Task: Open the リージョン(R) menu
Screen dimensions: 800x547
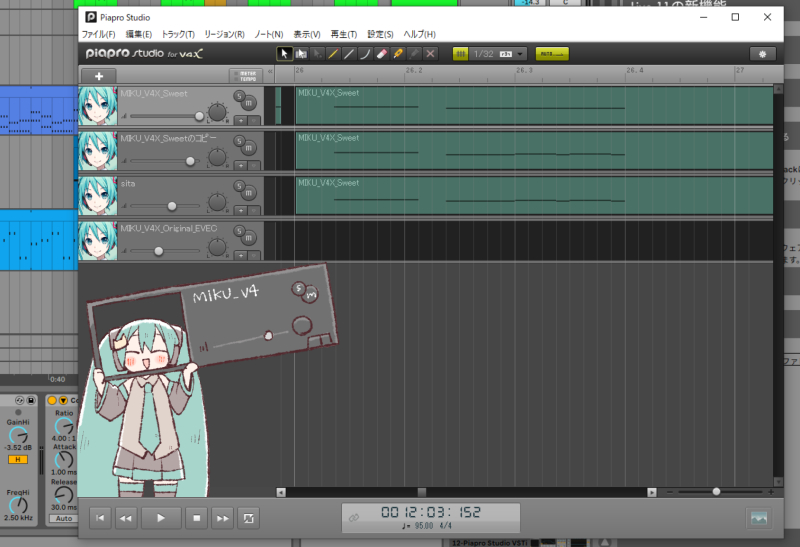Action: click(224, 34)
